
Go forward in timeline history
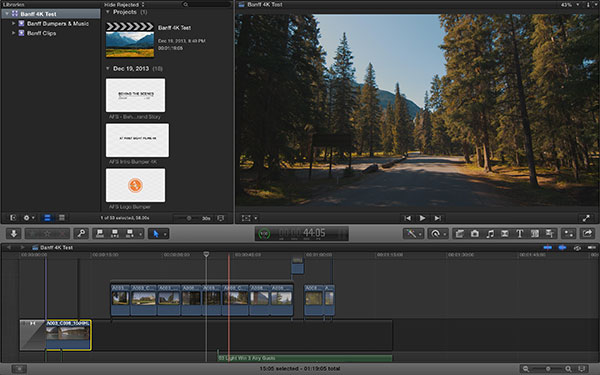coord(22,248)
